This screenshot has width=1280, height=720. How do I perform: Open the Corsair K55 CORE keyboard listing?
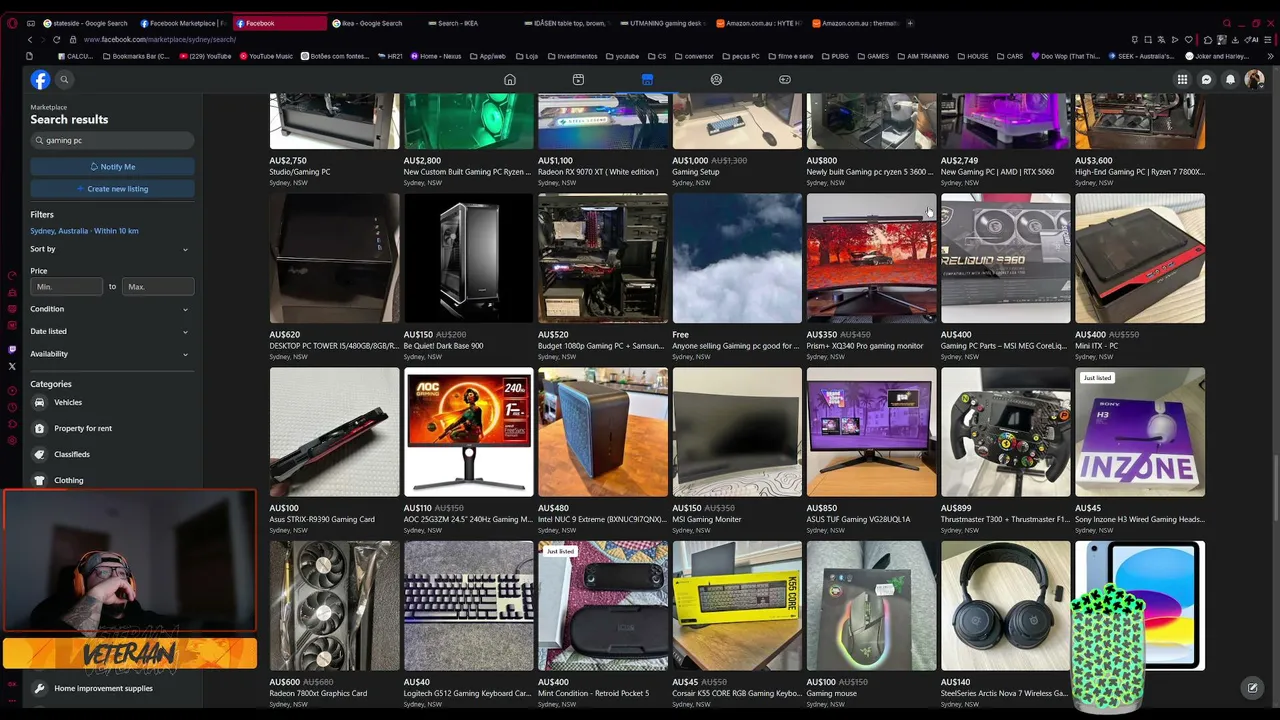pos(737,625)
